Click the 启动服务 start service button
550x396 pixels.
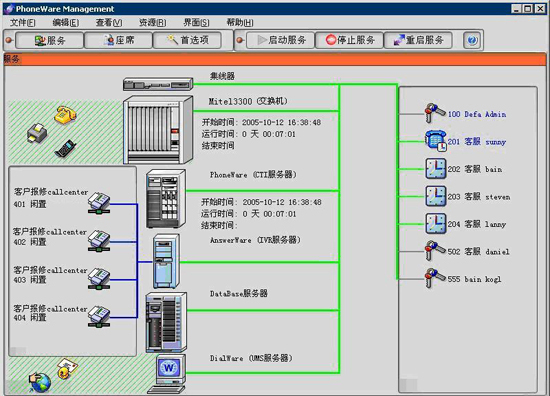pyautogui.click(x=280, y=40)
